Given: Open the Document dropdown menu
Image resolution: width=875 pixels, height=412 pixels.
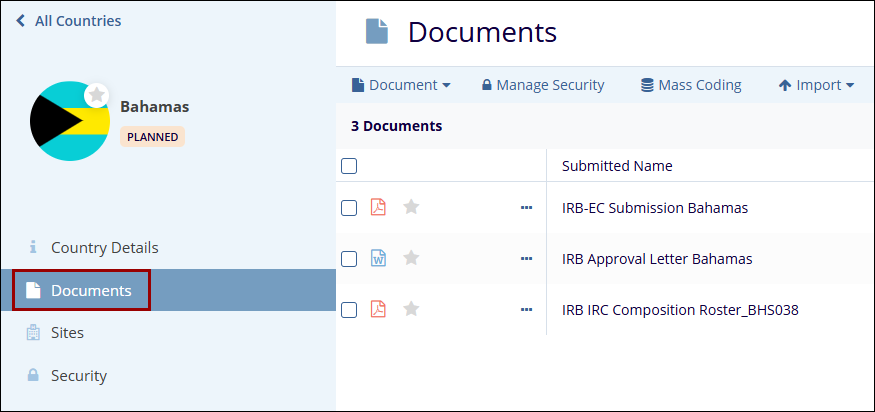Looking at the screenshot, I should point(400,85).
